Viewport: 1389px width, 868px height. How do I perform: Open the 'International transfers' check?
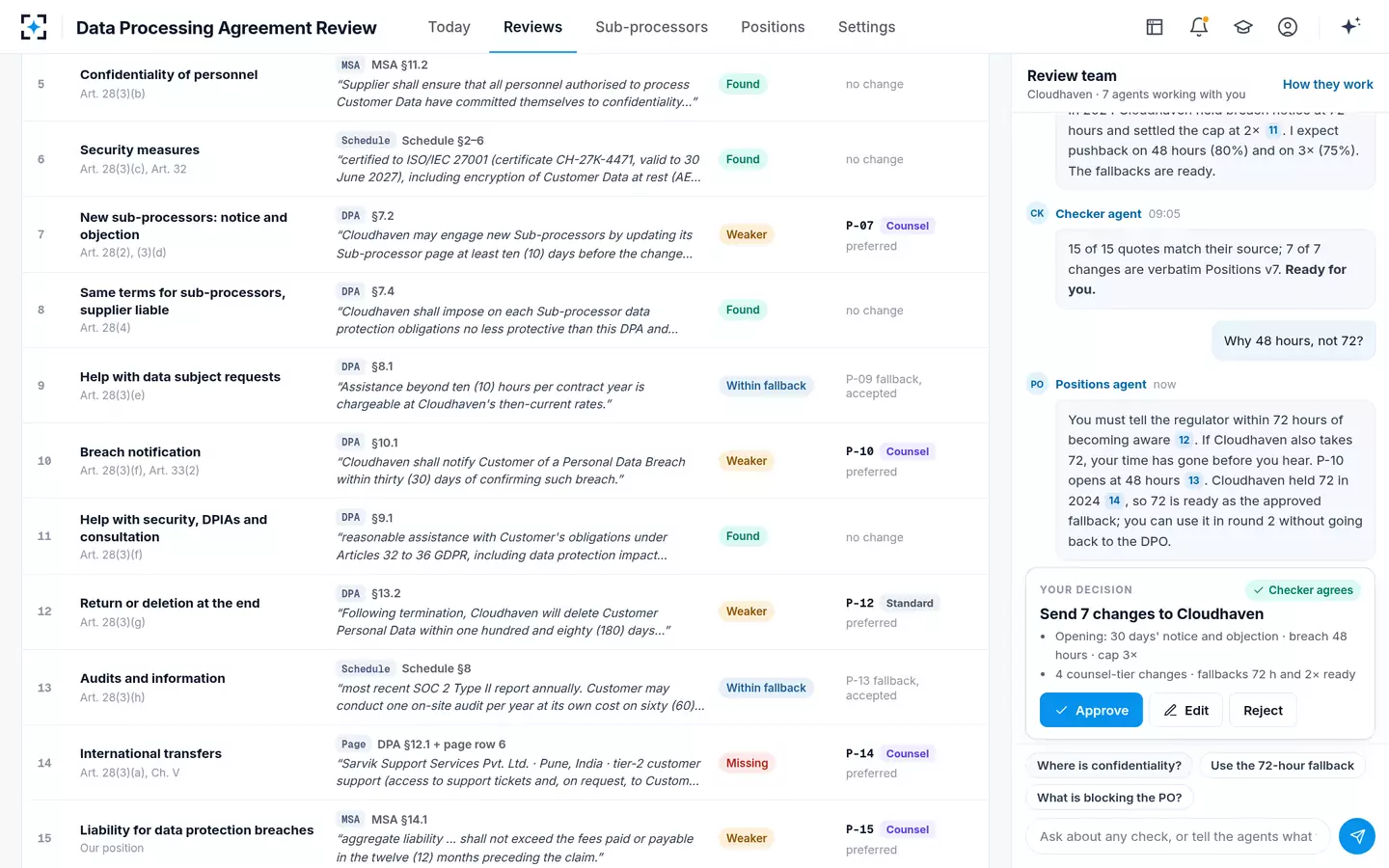point(504,763)
